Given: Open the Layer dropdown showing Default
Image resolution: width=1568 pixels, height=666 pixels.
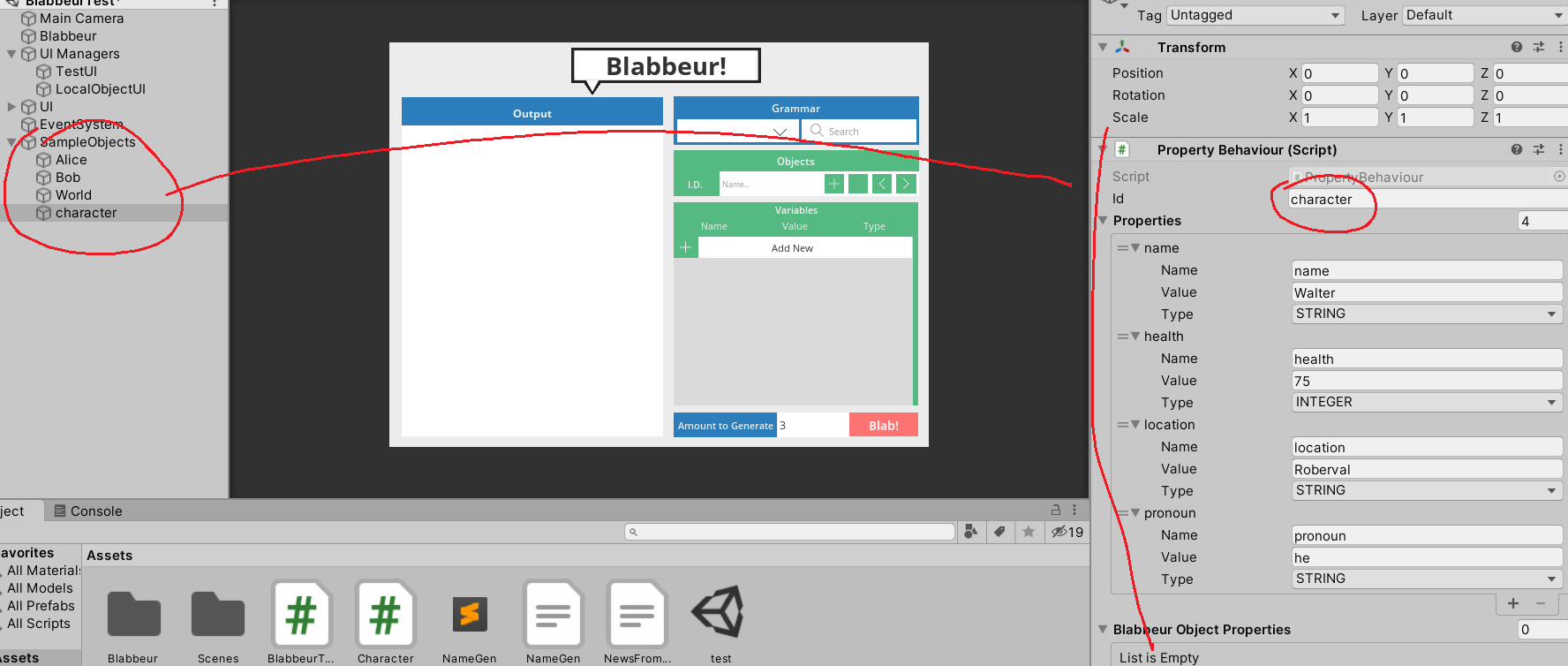Looking at the screenshot, I should pyautogui.click(x=1485, y=15).
